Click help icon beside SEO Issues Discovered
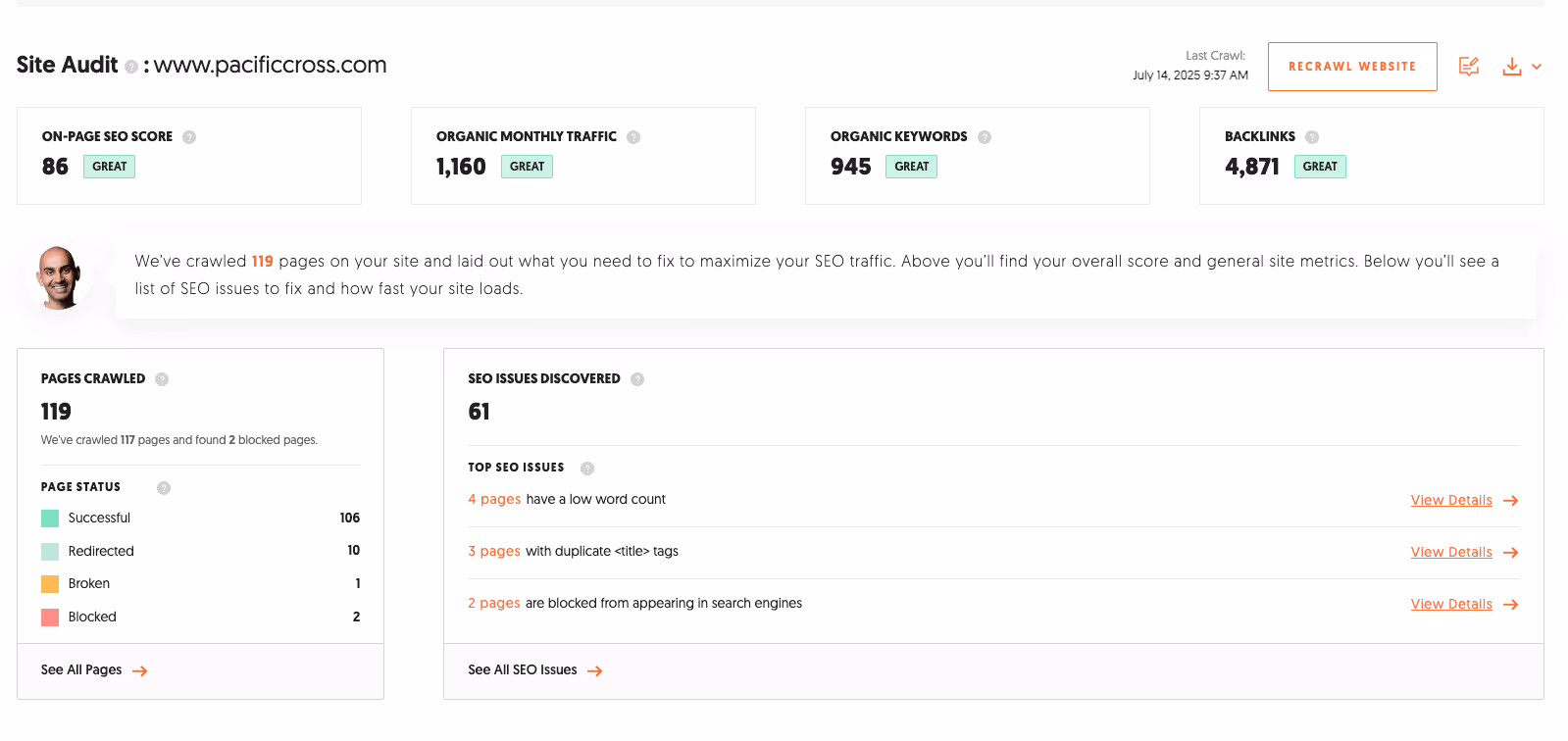Image resolution: width=1568 pixels, height=741 pixels. (637, 379)
